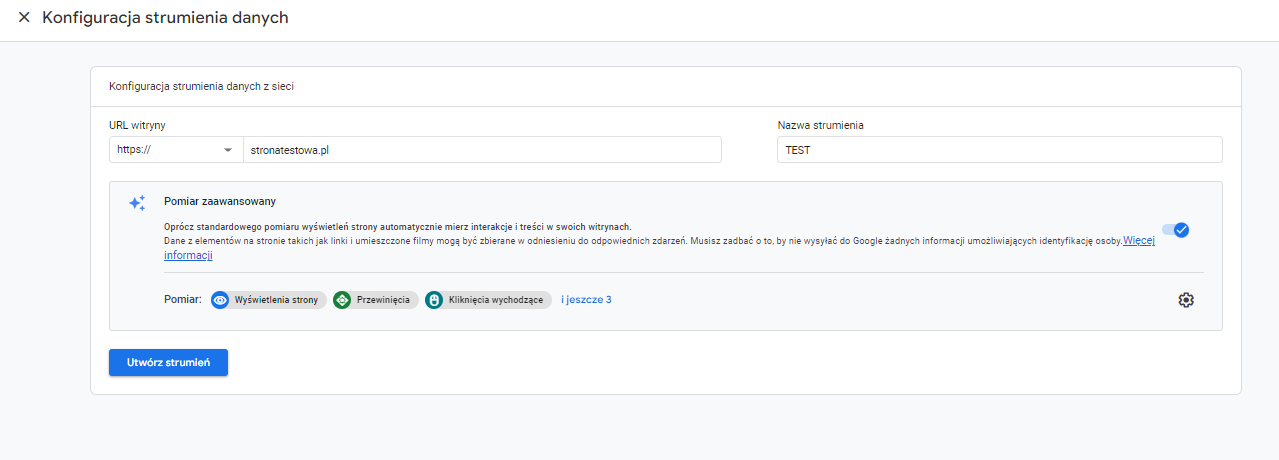This screenshot has width=1279, height=460.
Task: Select the Kliknięcia wychodzące chip label
Action: 496,300
